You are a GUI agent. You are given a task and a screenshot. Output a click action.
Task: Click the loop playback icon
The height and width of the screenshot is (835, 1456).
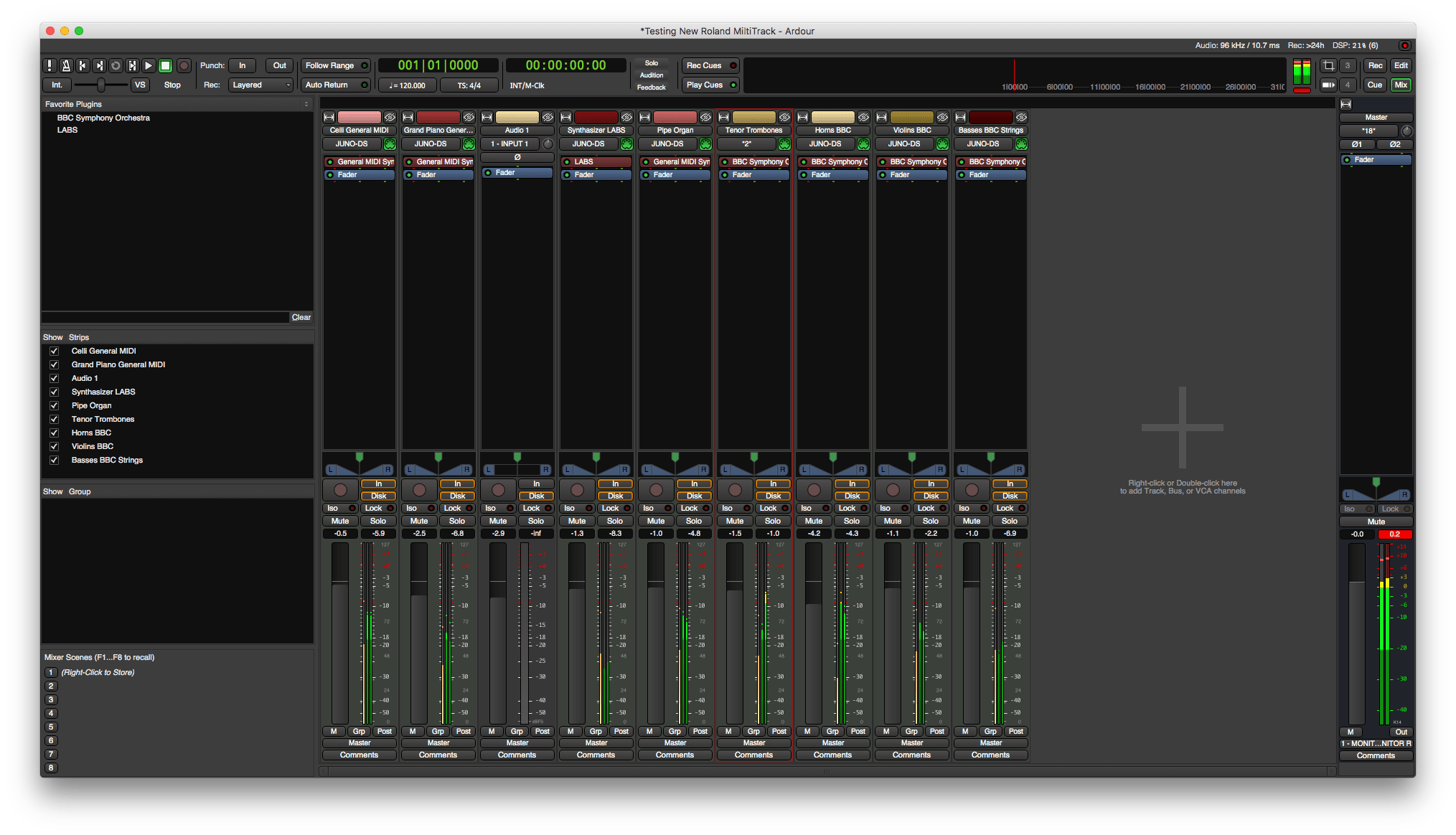pos(116,65)
